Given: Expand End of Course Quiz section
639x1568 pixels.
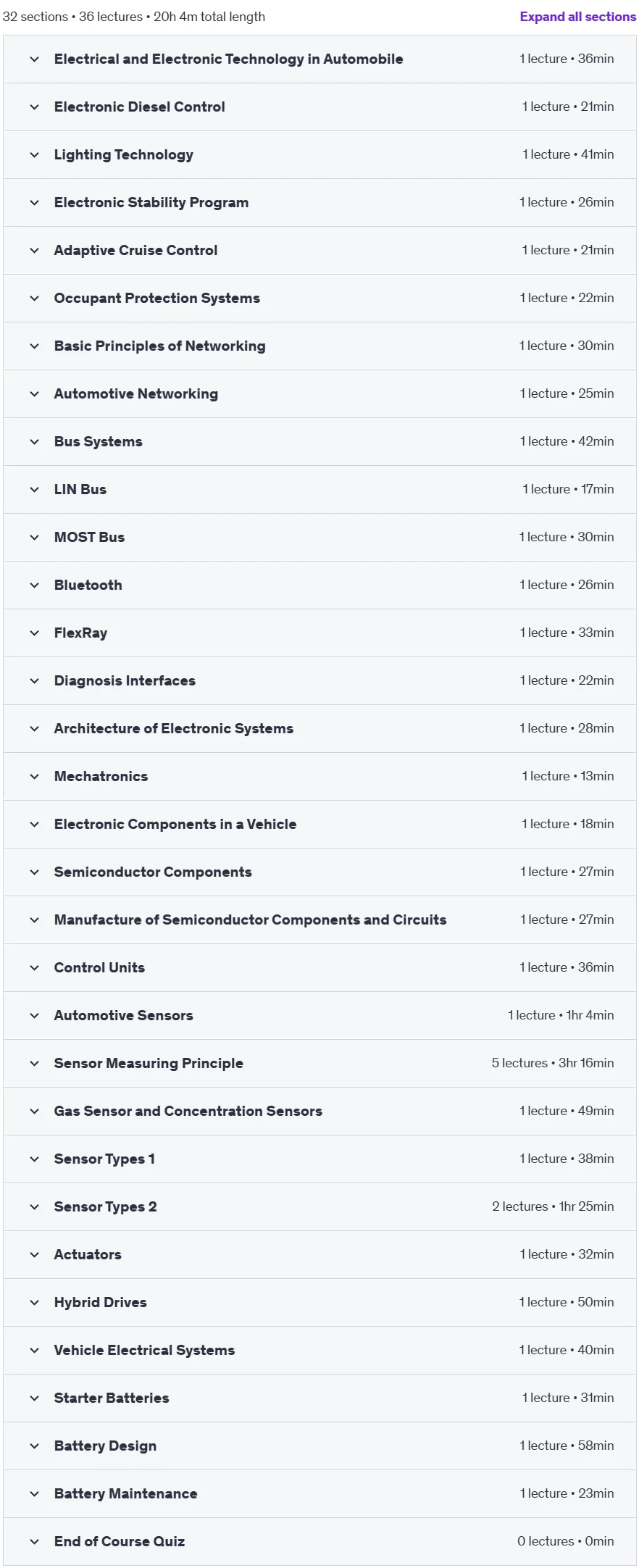Looking at the screenshot, I should pyautogui.click(x=319, y=1542).
